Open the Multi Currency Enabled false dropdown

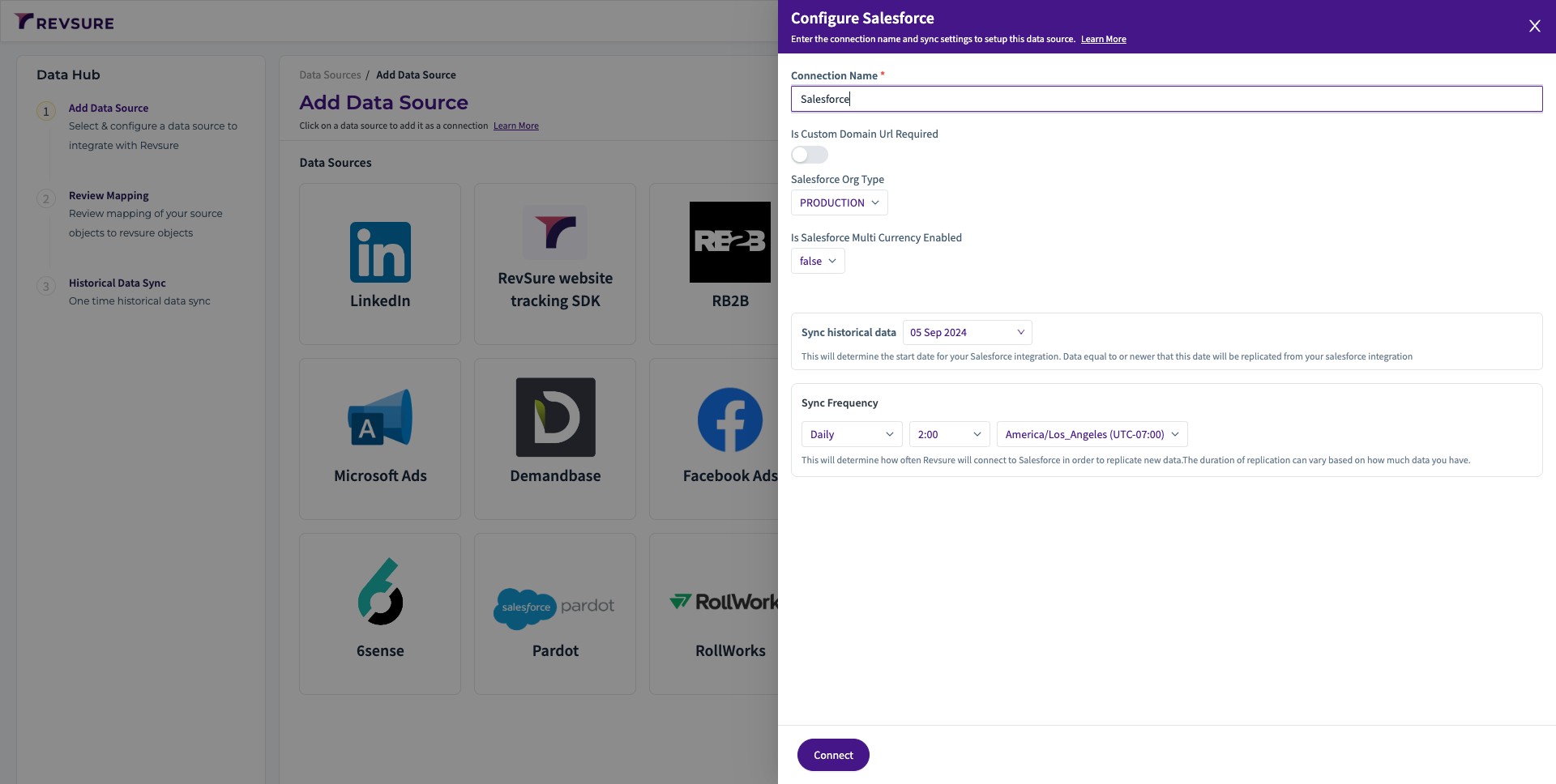pyautogui.click(x=818, y=261)
